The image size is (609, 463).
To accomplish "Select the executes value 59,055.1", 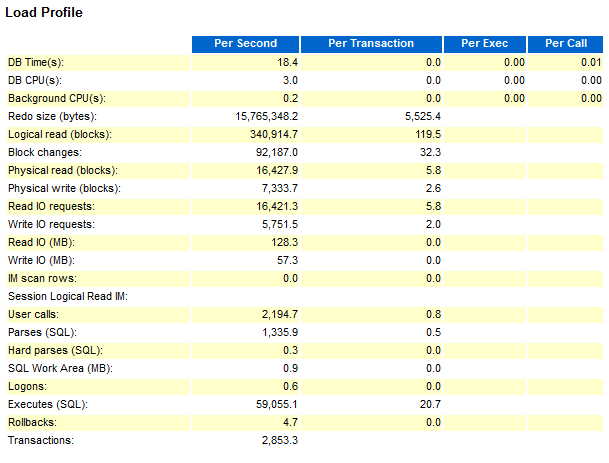I will click(x=277, y=404).
